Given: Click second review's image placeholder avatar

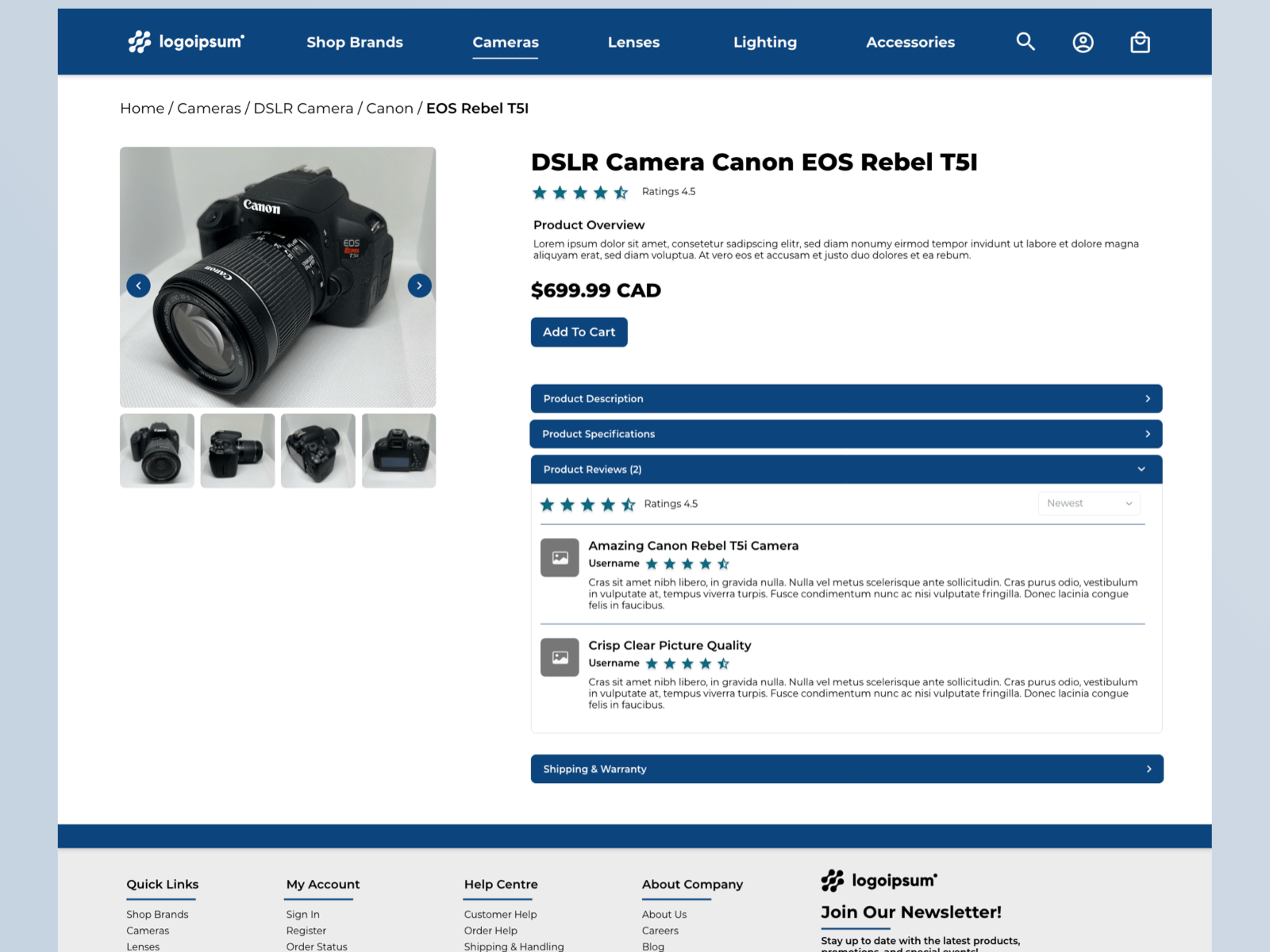Looking at the screenshot, I should click(x=560, y=658).
